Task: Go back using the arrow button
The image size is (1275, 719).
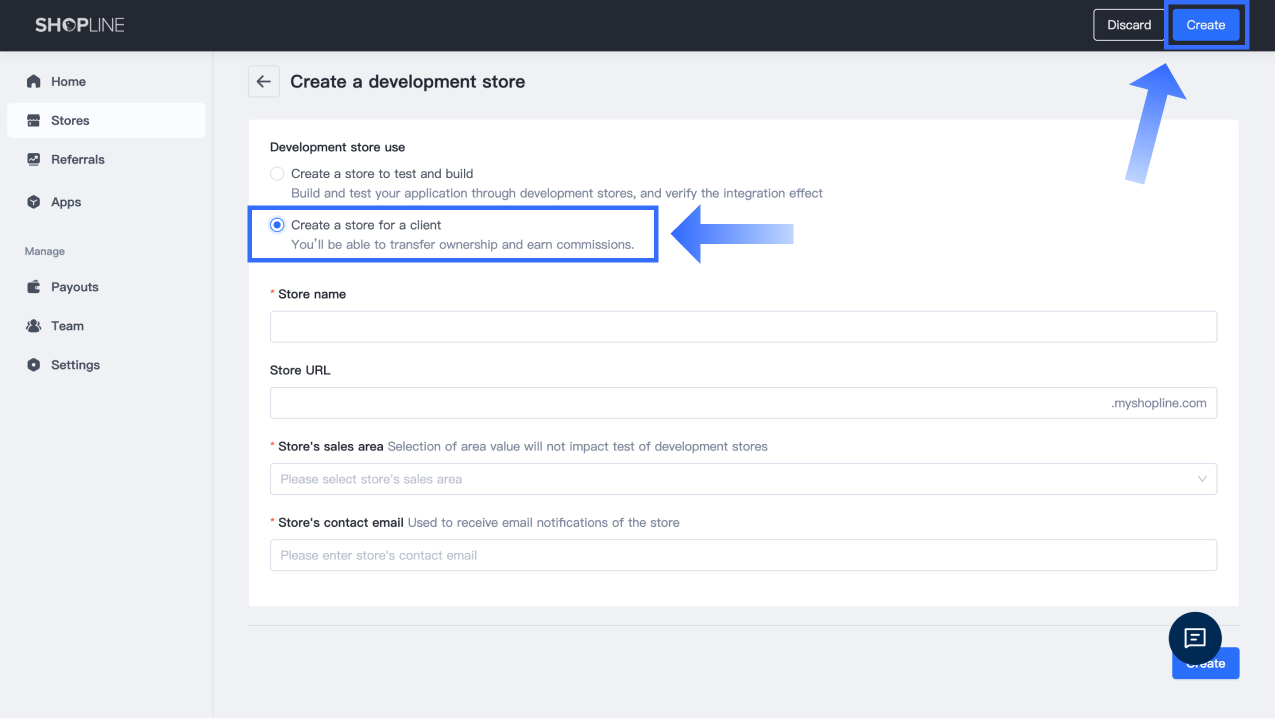Action: pyautogui.click(x=264, y=82)
